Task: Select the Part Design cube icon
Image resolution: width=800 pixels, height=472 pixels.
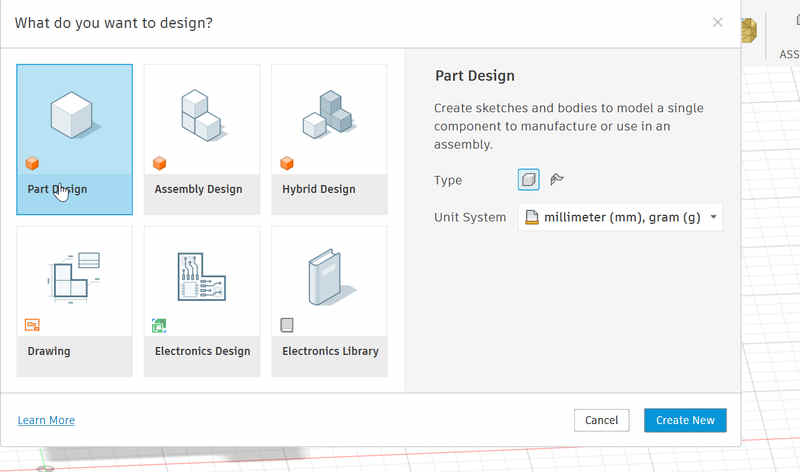Action: tap(74, 113)
